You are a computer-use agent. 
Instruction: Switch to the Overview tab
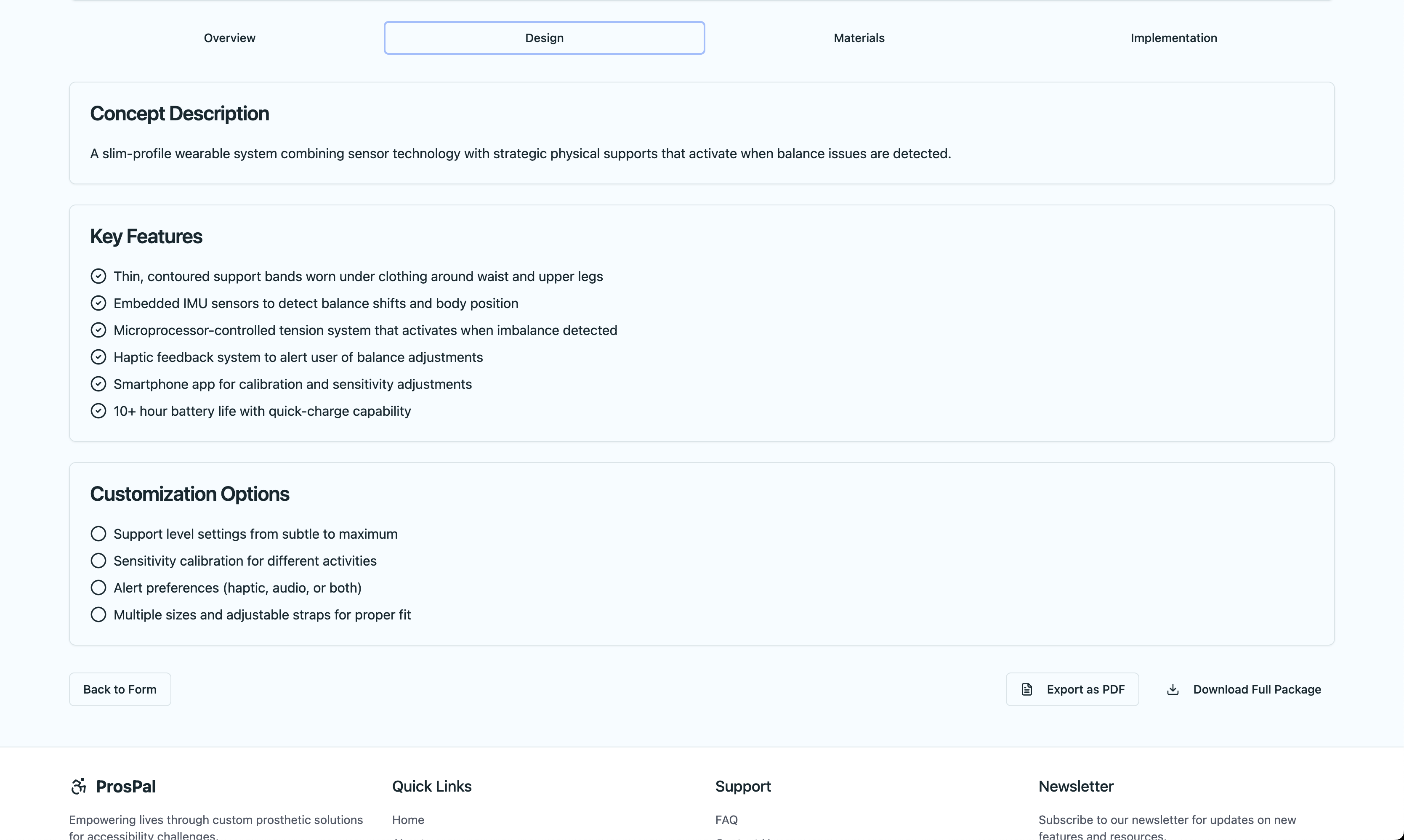pyautogui.click(x=229, y=38)
